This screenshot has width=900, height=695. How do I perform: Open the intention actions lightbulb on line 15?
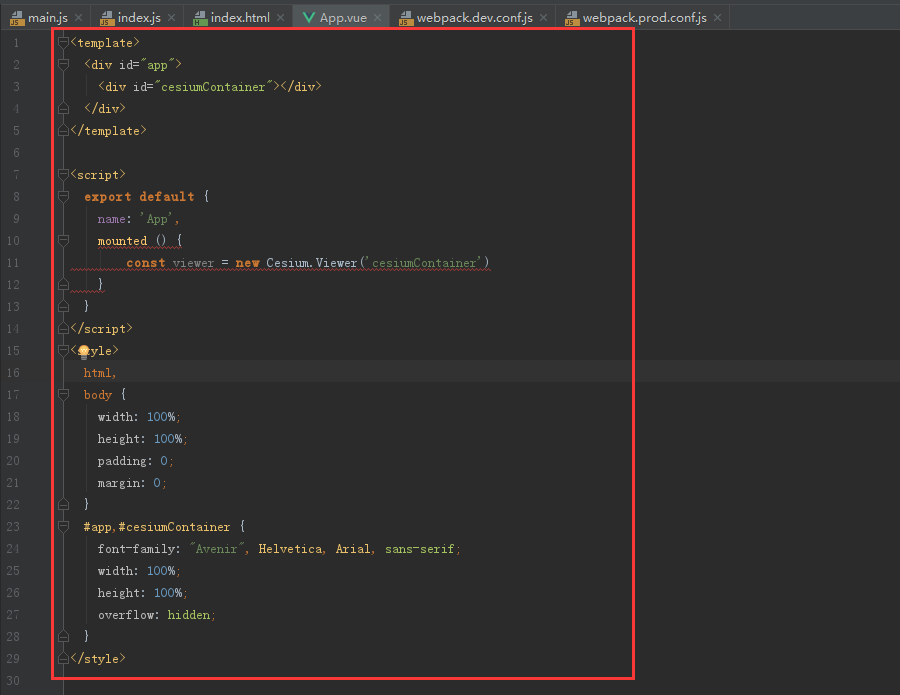84,351
